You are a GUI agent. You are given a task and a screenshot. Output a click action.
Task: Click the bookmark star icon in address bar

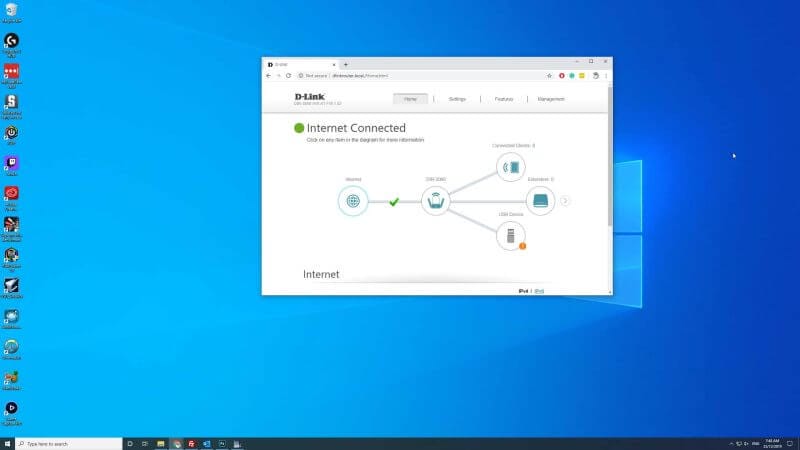click(549, 76)
